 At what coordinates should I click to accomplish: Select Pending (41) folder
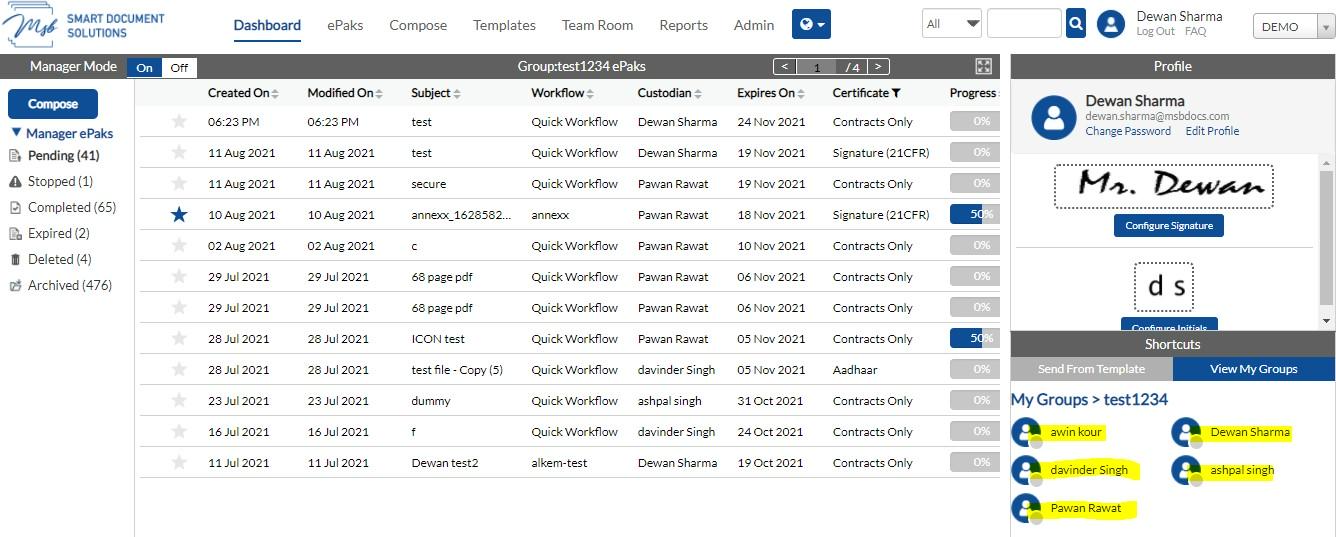coord(64,155)
